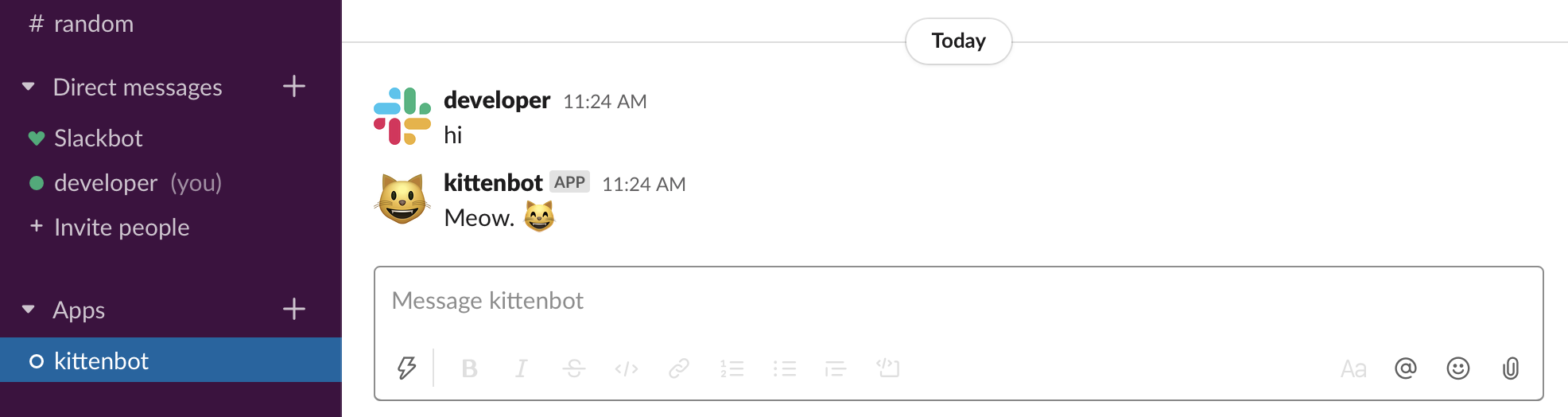Start a bulleted list
Screen dimensions: 1568x417
pyautogui.click(x=784, y=368)
